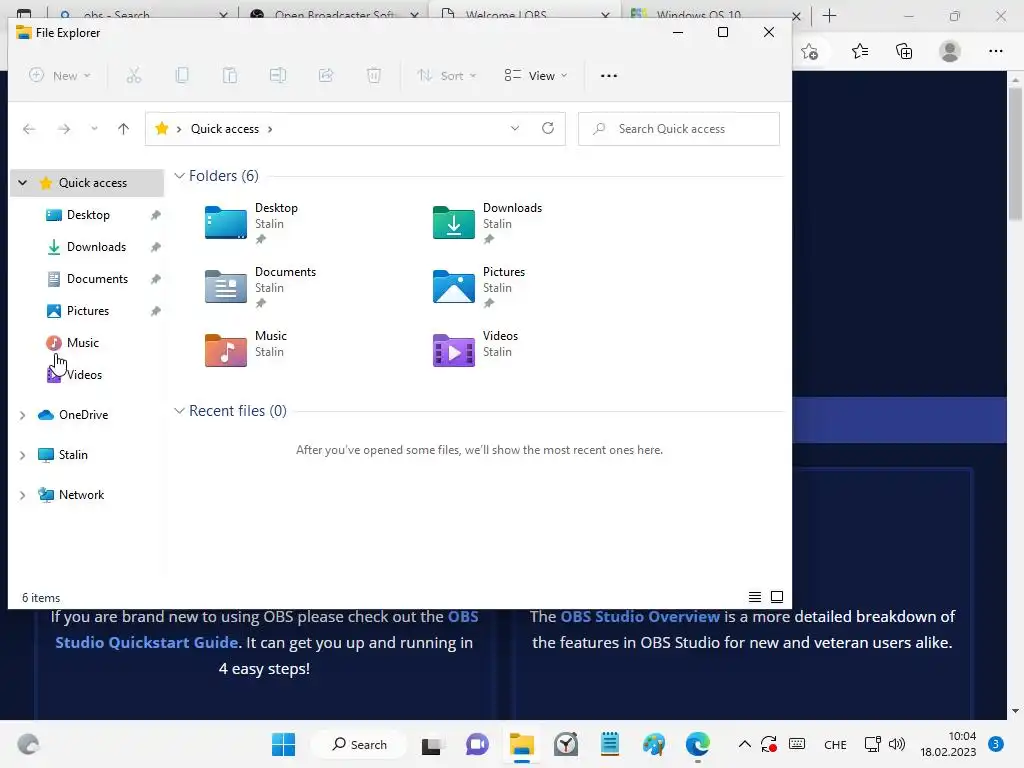The height and width of the screenshot is (768, 1024).
Task: Open Microsoft Edge from taskbar
Action: 697,744
